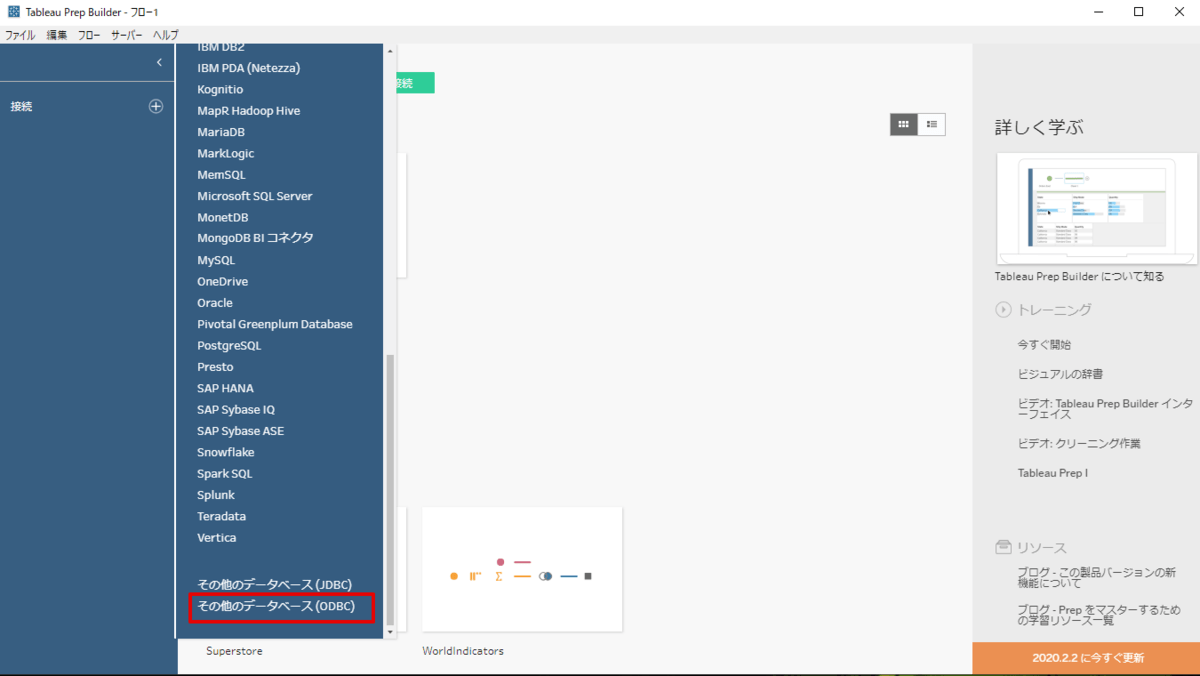Screen dimensions: 1200x676
Task: Click the リソース section heading
Action: [1042, 548]
